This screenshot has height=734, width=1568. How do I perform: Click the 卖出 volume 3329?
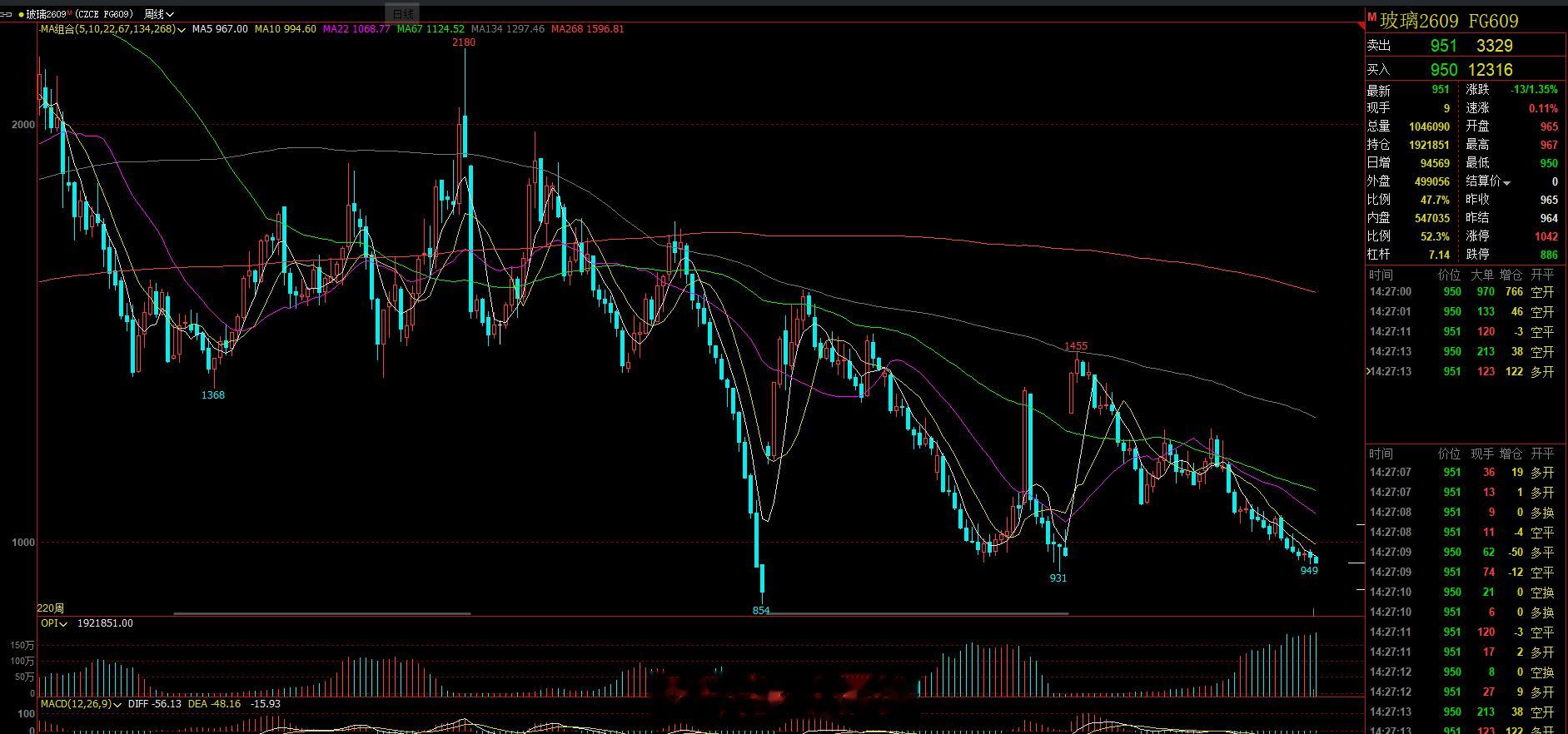pos(1494,46)
